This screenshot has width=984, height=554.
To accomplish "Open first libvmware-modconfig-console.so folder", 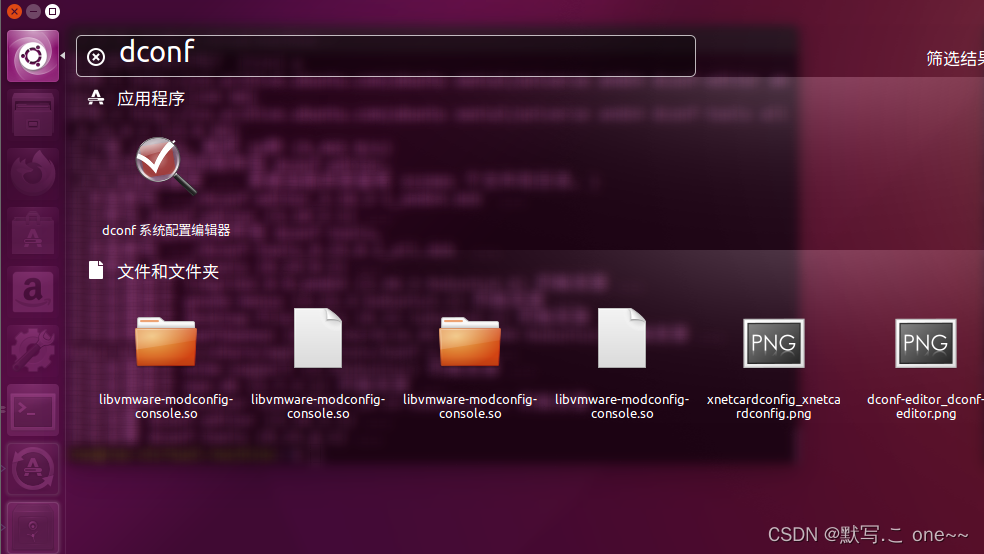I will 166,342.
